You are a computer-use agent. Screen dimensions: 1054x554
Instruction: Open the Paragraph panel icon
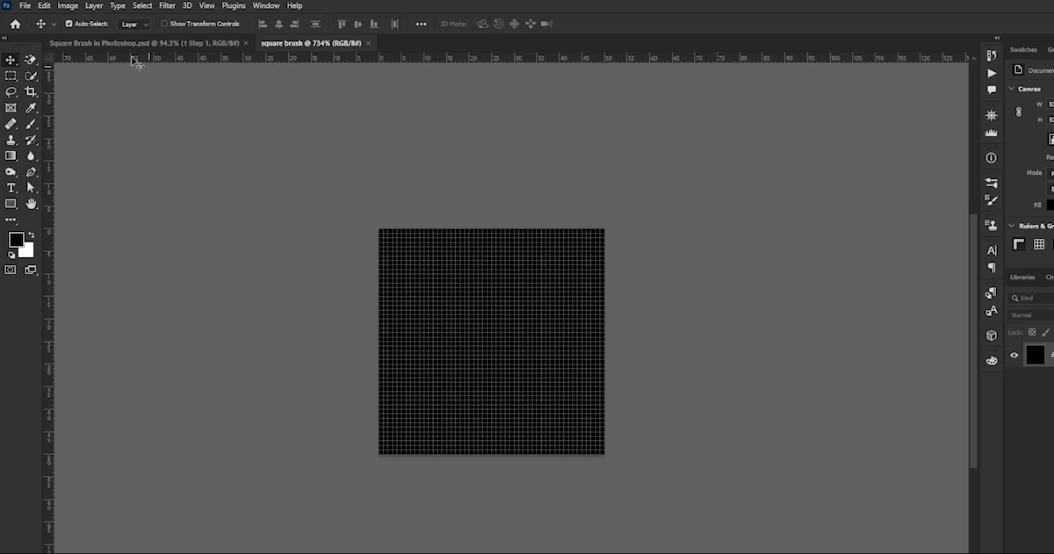(x=991, y=268)
